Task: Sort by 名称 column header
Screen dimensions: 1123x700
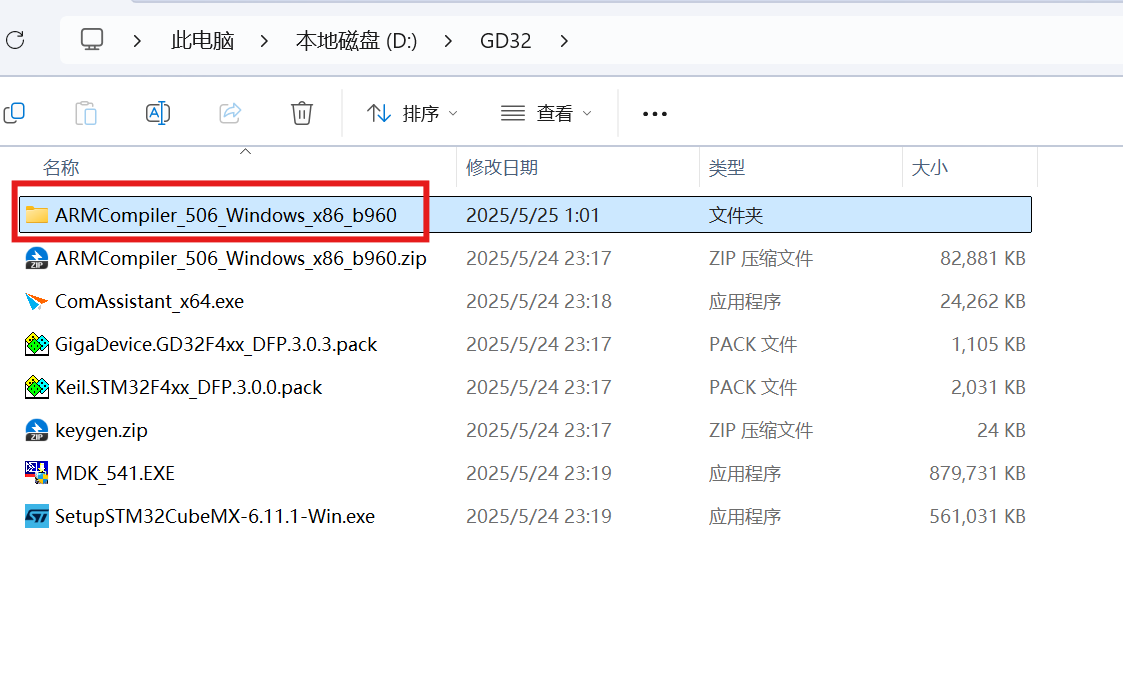Action: 61,168
